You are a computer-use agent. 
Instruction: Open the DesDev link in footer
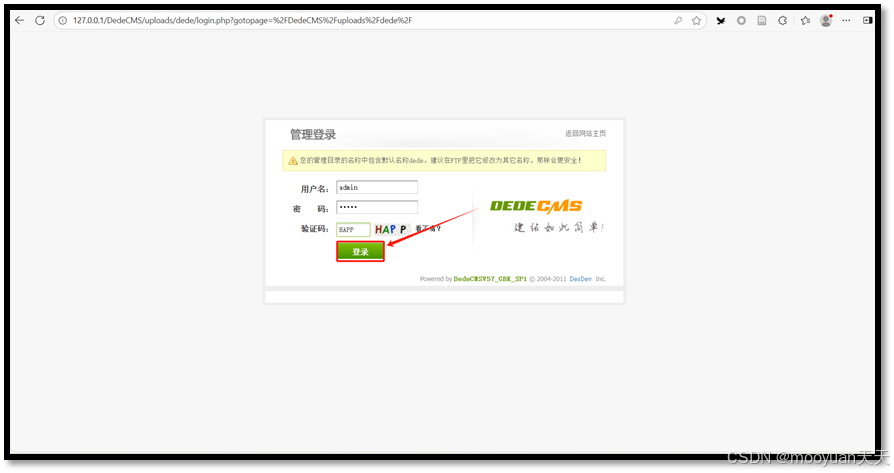(x=580, y=279)
